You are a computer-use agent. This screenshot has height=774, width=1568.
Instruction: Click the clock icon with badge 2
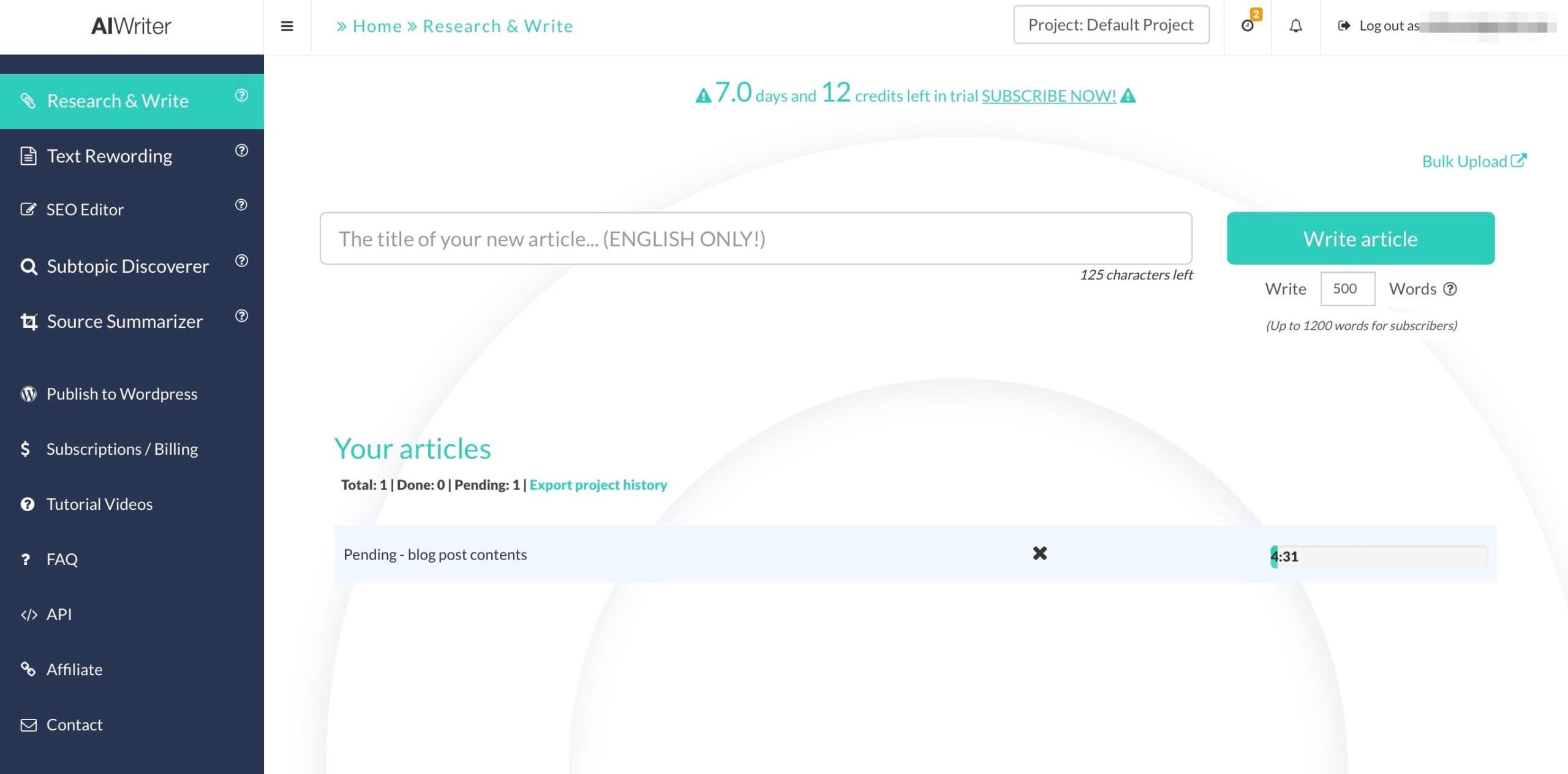click(x=1247, y=26)
